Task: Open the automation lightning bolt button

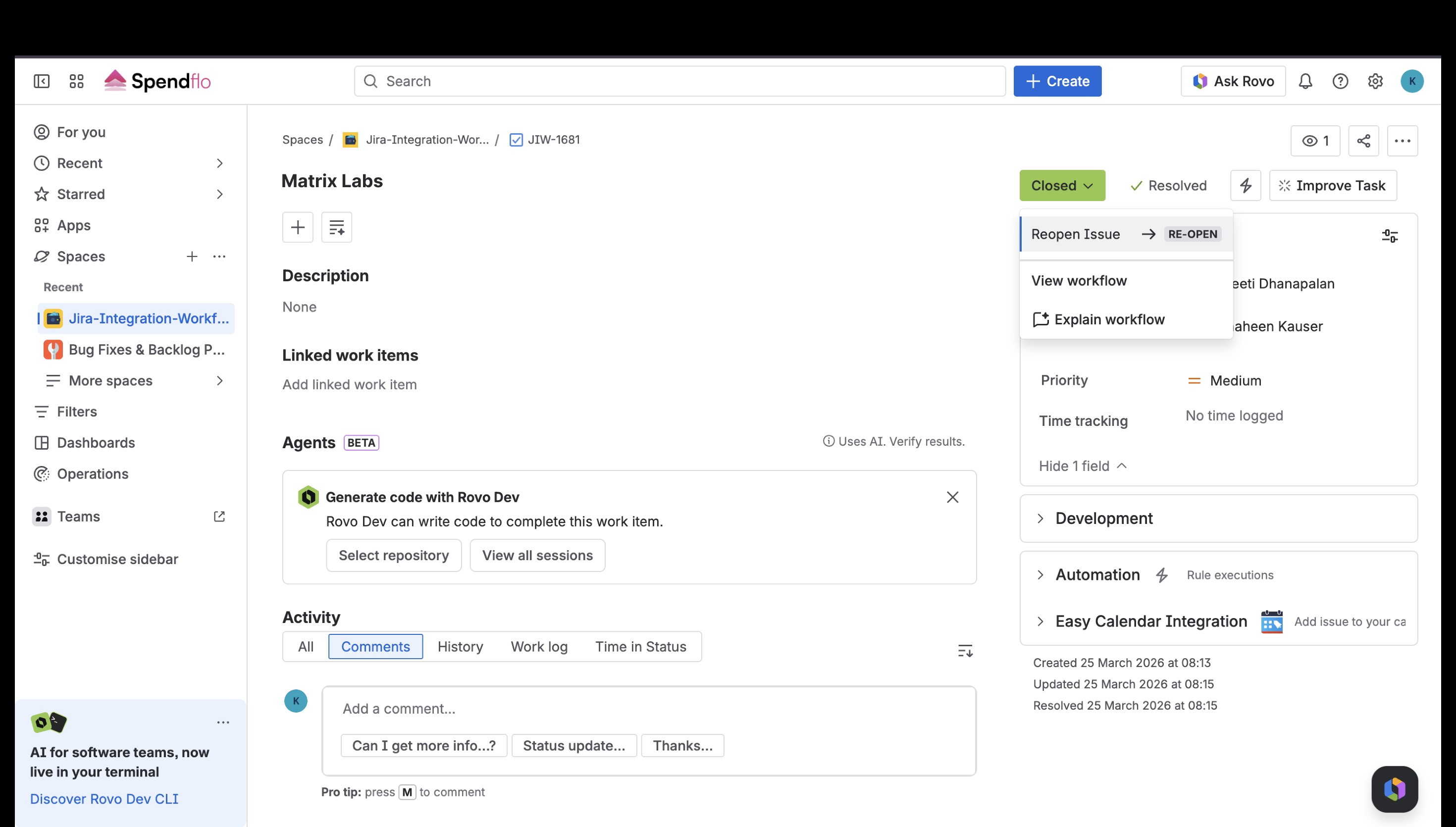Action: pyautogui.click(x=1246, y=185)
